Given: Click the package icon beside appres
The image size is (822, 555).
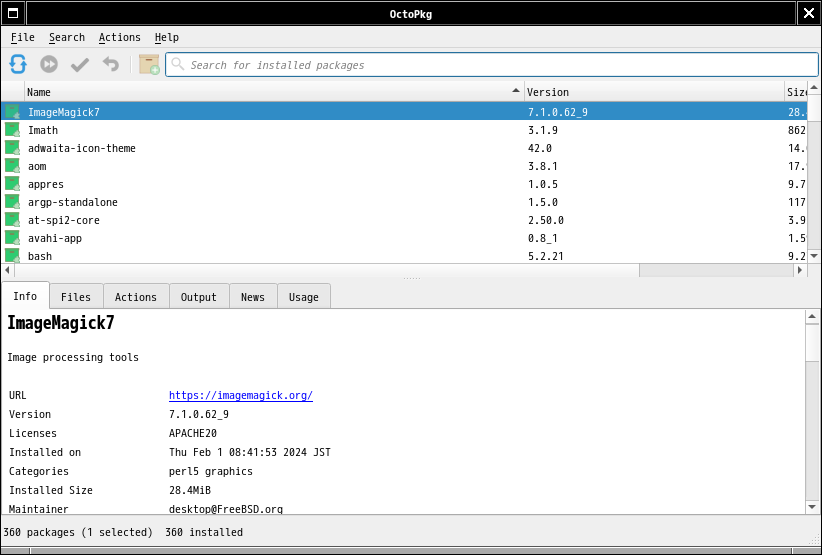Looking at the screenshot, I should coord(13,183).
